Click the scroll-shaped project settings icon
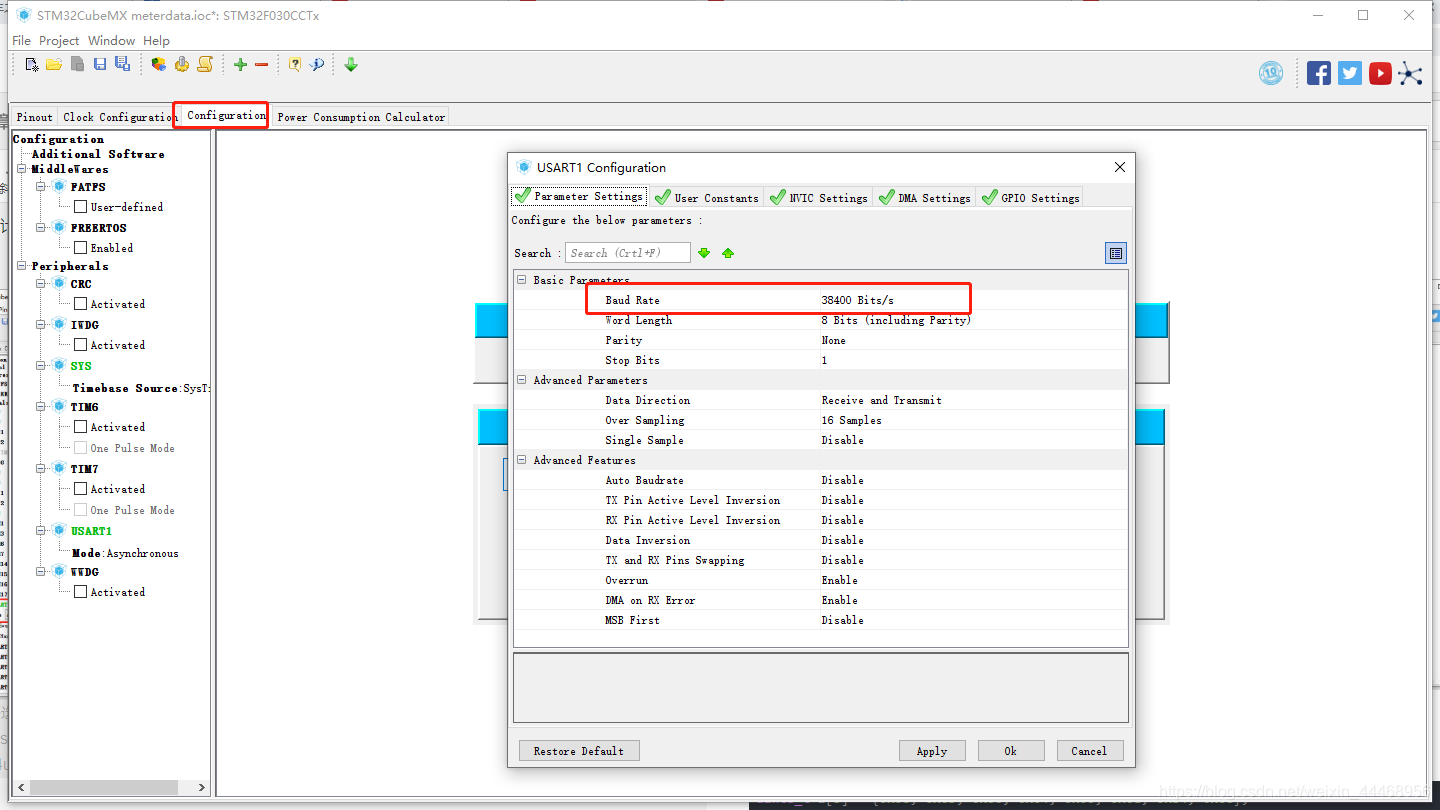Screen dimensions: 1440x810 coord(205,65)
